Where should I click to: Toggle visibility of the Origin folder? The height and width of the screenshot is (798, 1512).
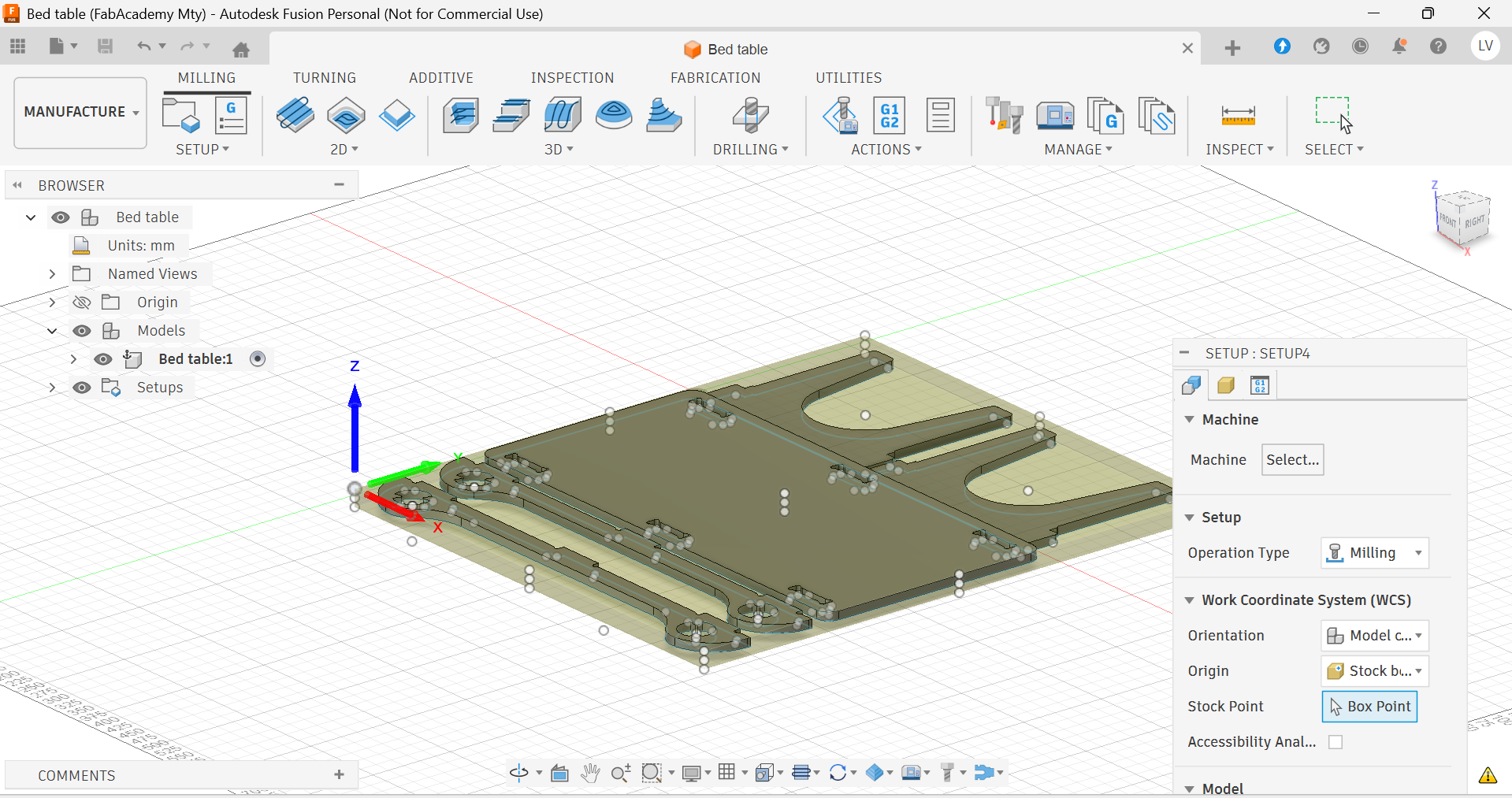pos(82,302)
